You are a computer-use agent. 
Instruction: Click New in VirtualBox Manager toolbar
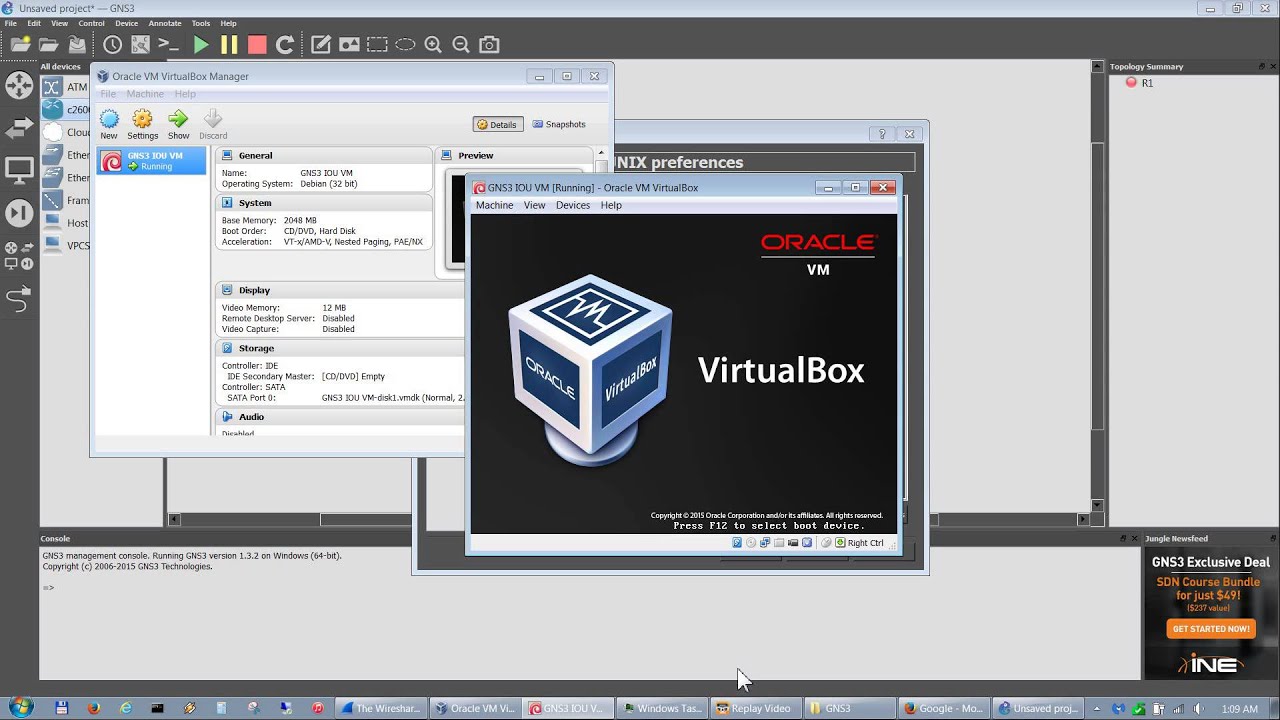109,125
